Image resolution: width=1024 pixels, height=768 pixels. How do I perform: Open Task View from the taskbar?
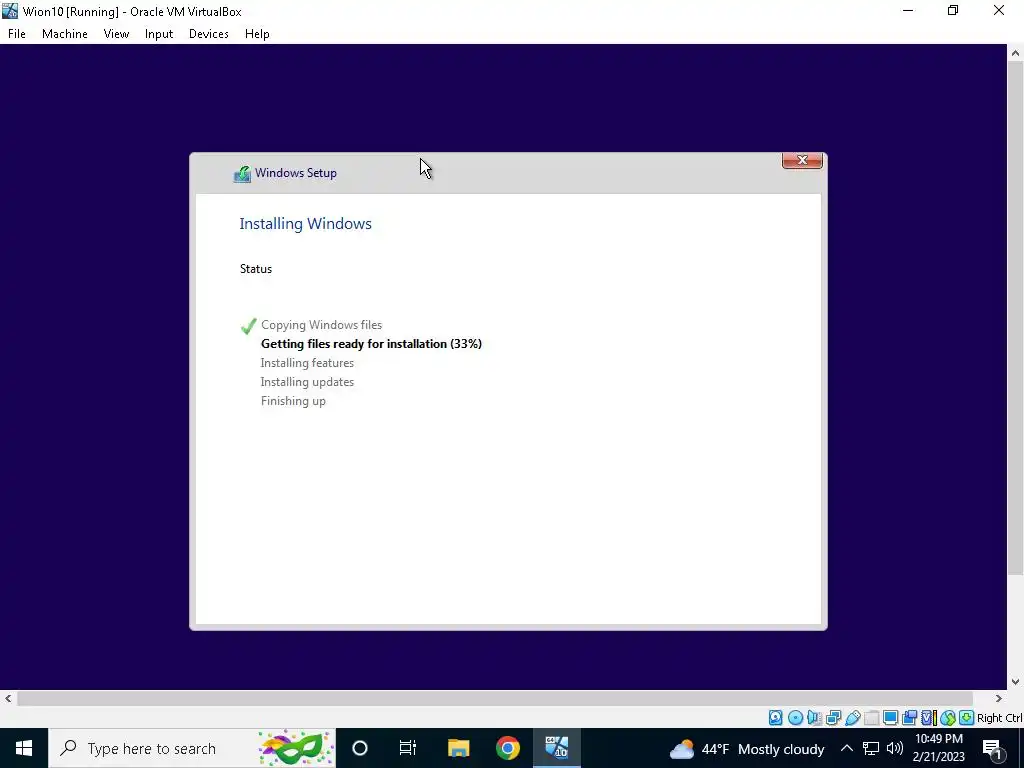pyautogui.click(x=408, y=748)
